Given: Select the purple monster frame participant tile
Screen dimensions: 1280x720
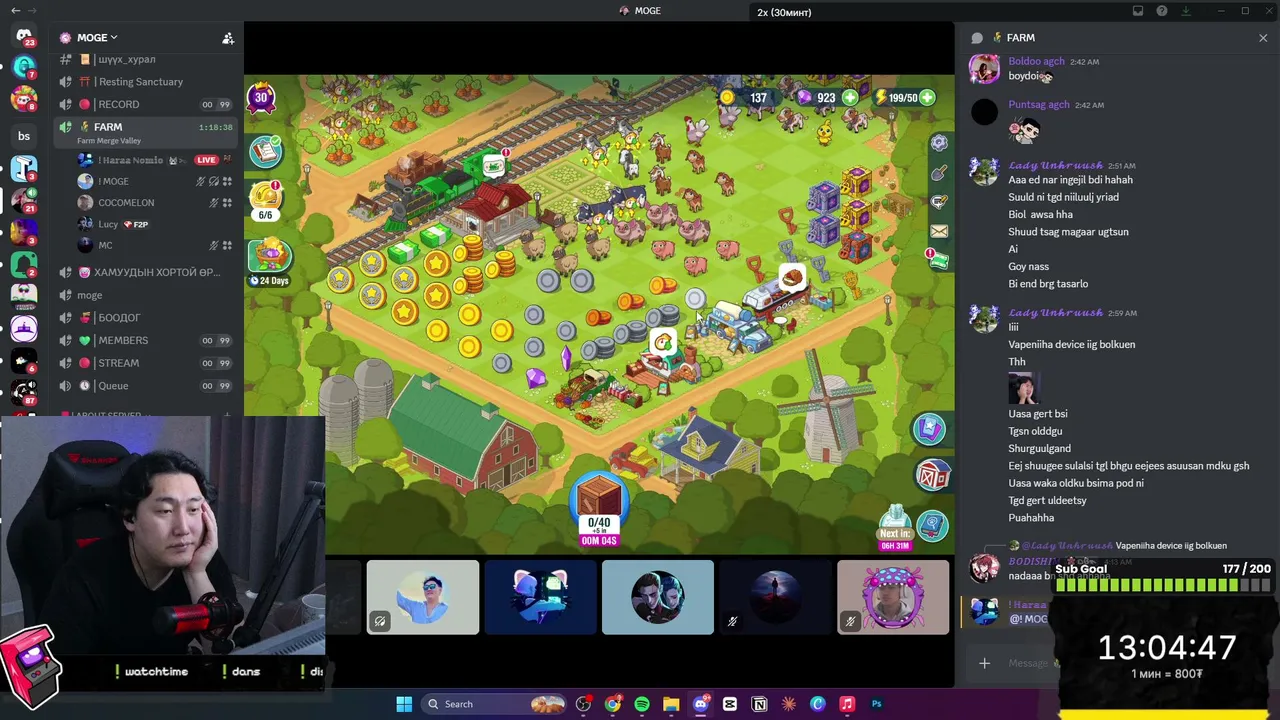Looking at the screenshot, I should click(x=893, y=597).
